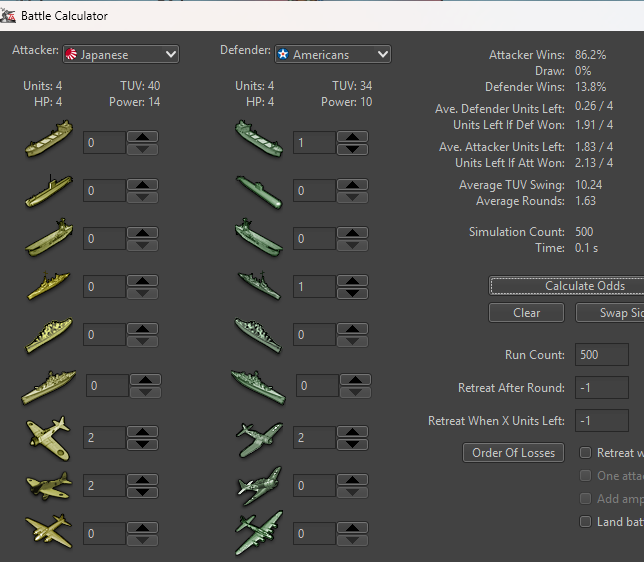Increase Japanese strategic bomber count
Image resolution: width=644 pixels, height=562 pixels.
[143, 528]
